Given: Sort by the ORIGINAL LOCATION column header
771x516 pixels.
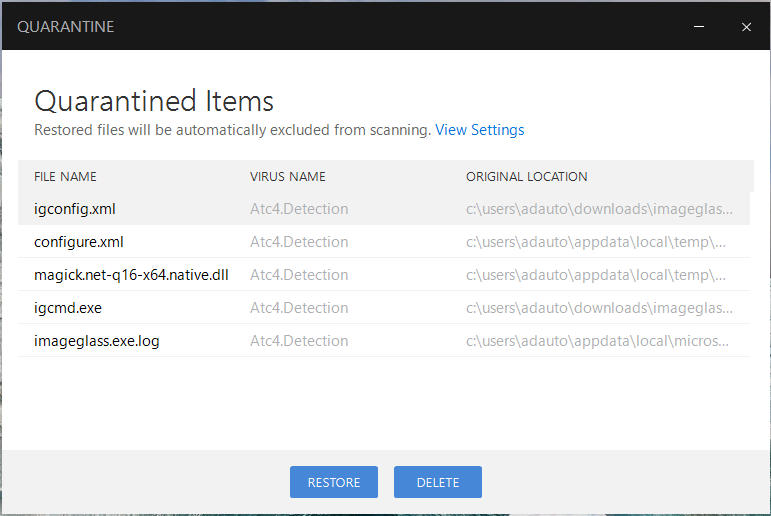Looking at the screenshot, I should [x=527, y=177].
